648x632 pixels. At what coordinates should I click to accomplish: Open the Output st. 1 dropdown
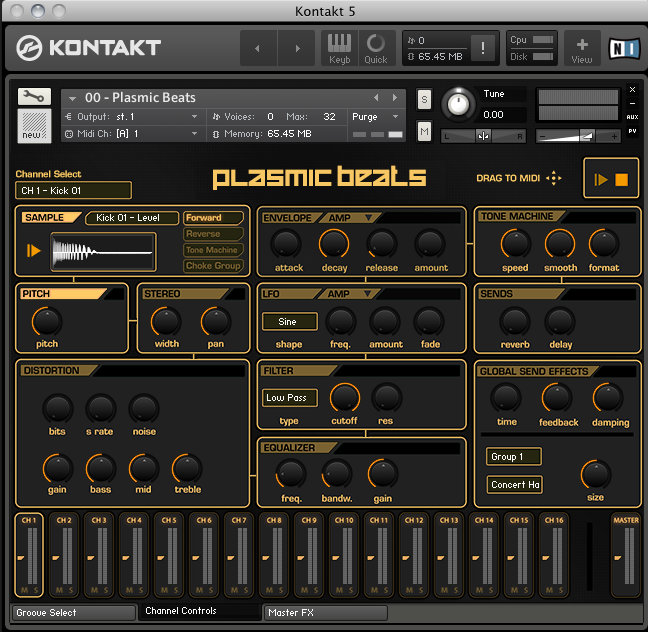pos(134,117)
